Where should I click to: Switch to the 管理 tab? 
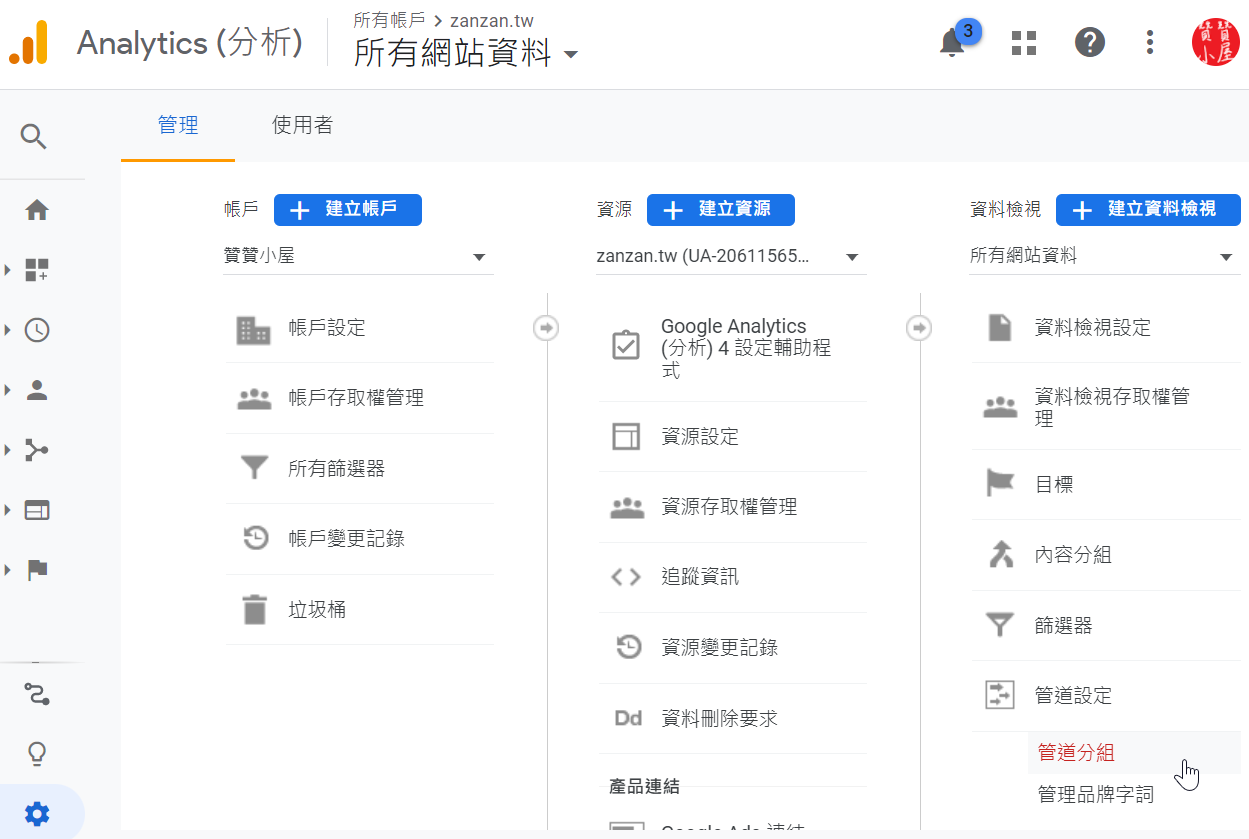178,126
